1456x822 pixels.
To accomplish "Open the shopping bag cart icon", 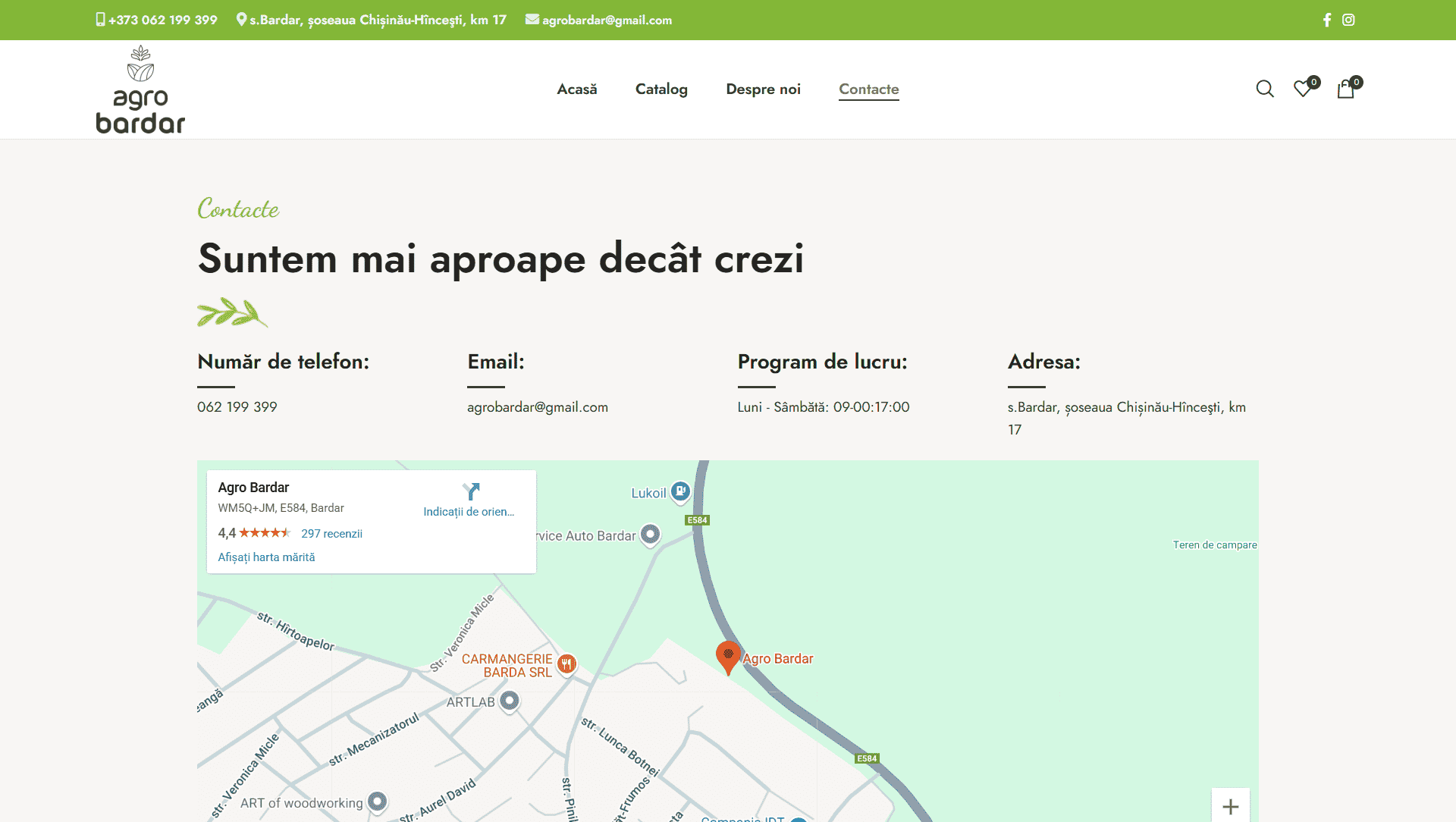I will [1346, 89].
